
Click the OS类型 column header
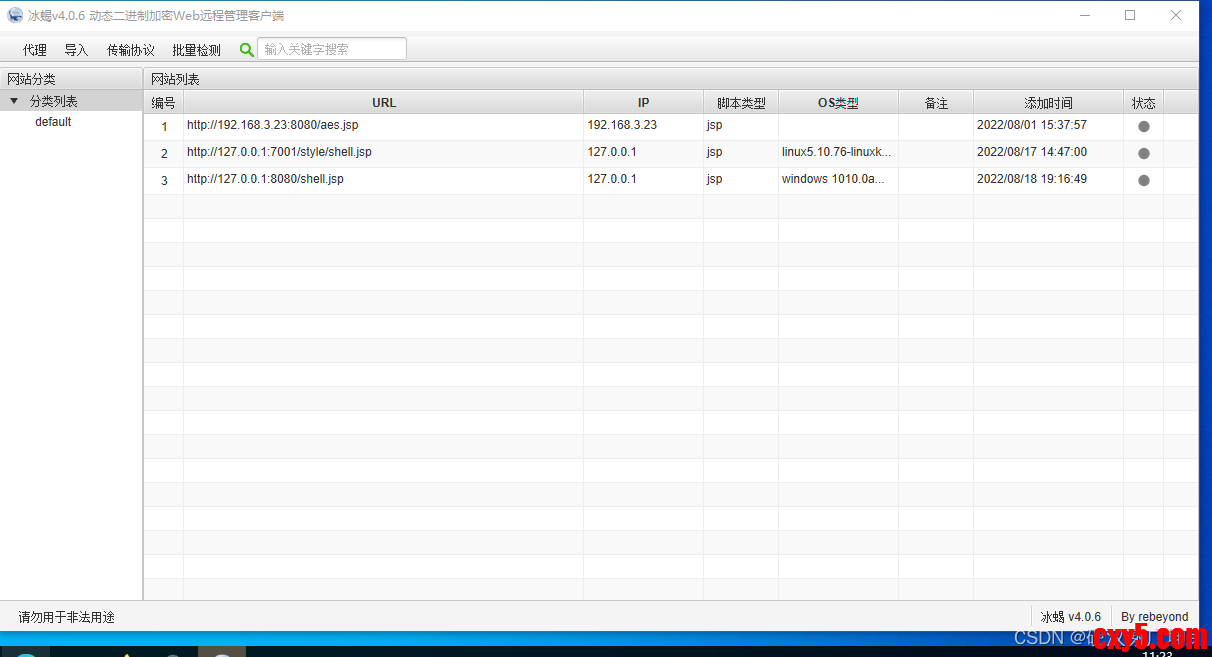(x=837, y=103)
